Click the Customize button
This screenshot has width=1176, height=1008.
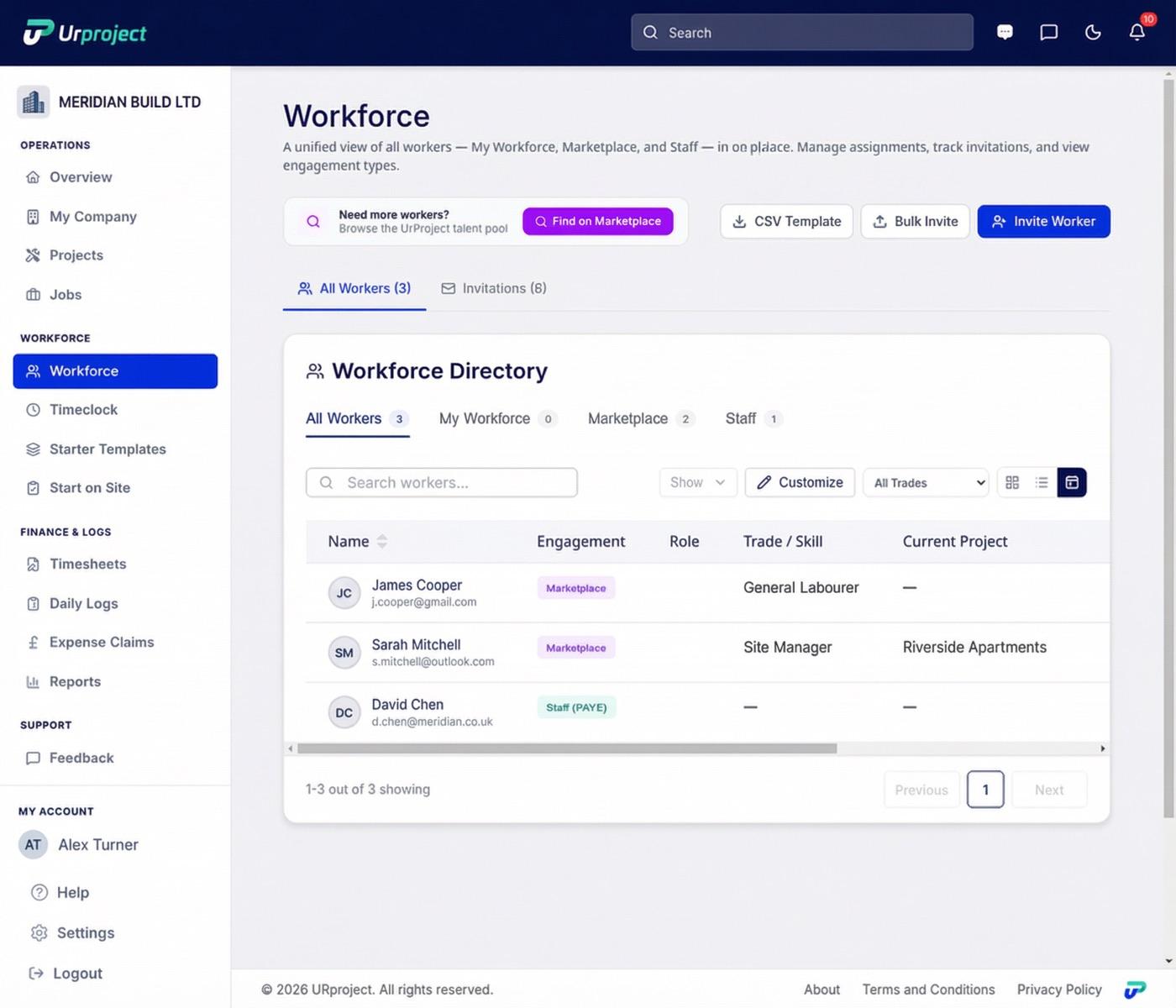(x=800, y=482)
